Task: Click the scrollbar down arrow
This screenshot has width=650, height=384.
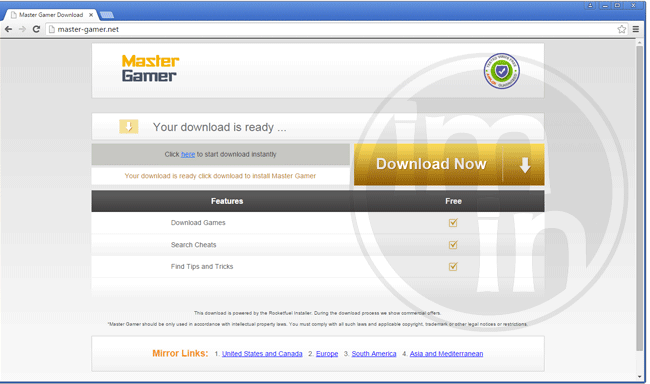Action: pyautogui.click(x=640, y=377)
